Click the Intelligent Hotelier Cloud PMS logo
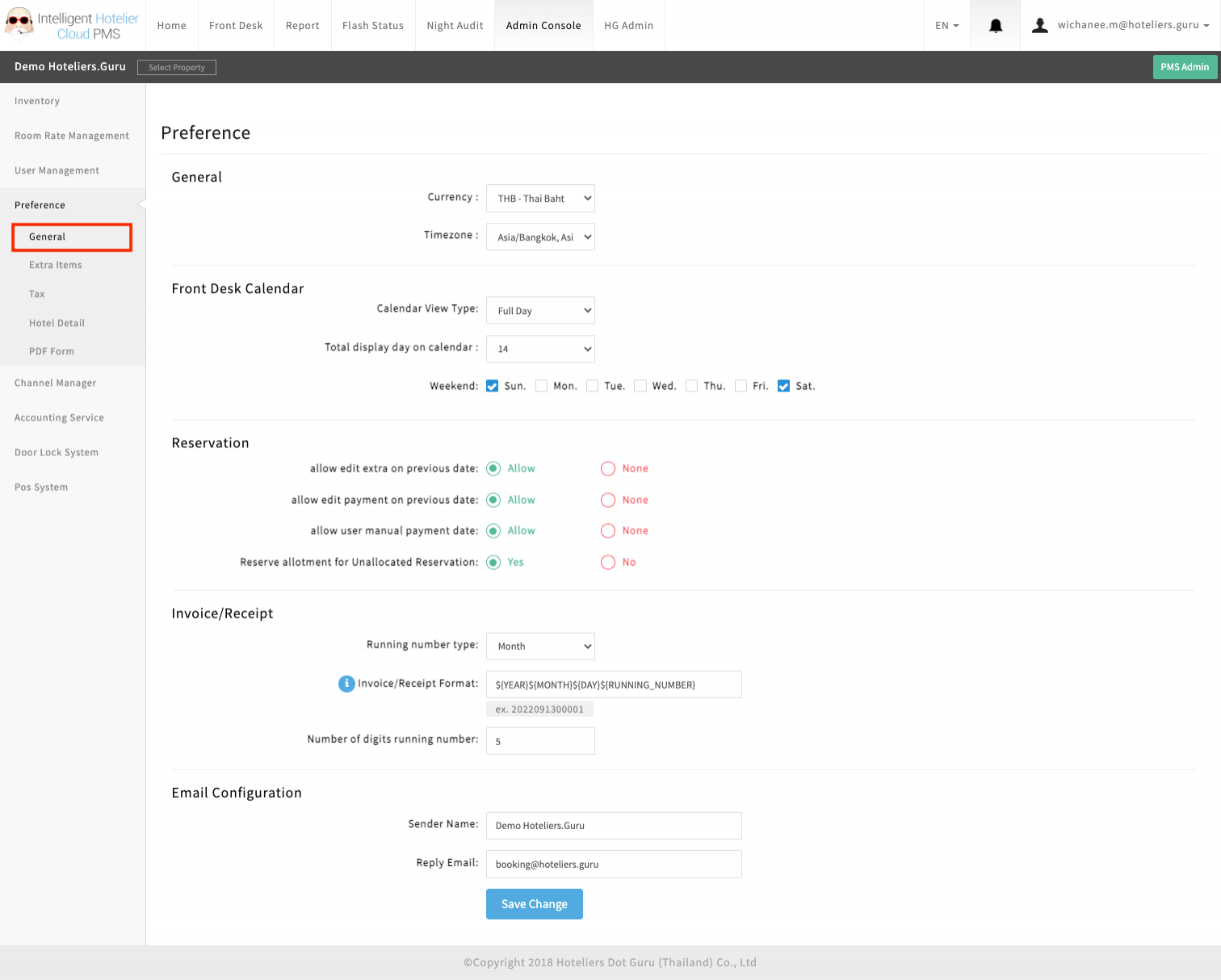The width and height of the screenshot is (1221, 980). (73, 26)
